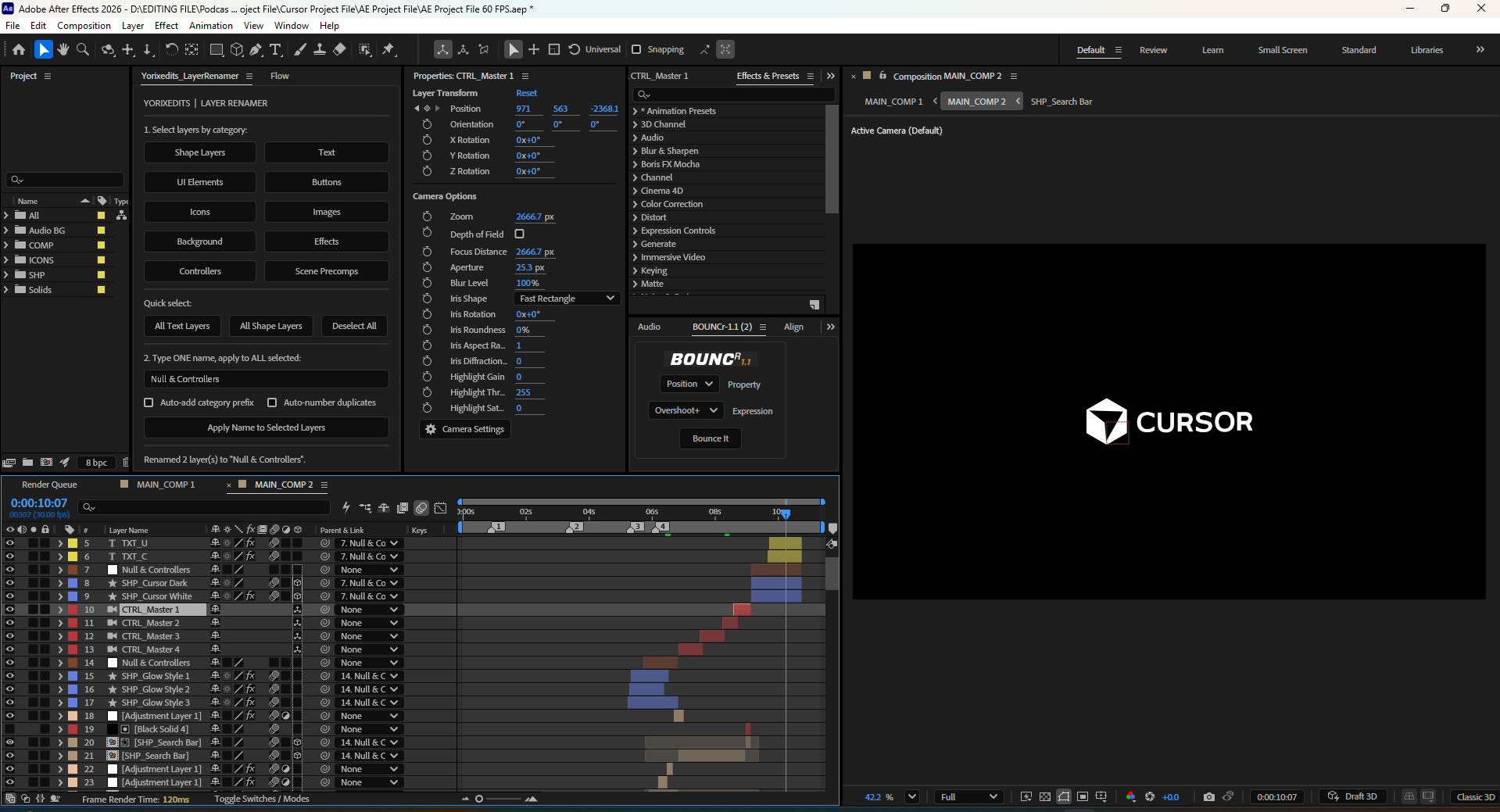Expand the ICONS folder
Viewport: 1500px width, 812px height.
pos(6,260)
